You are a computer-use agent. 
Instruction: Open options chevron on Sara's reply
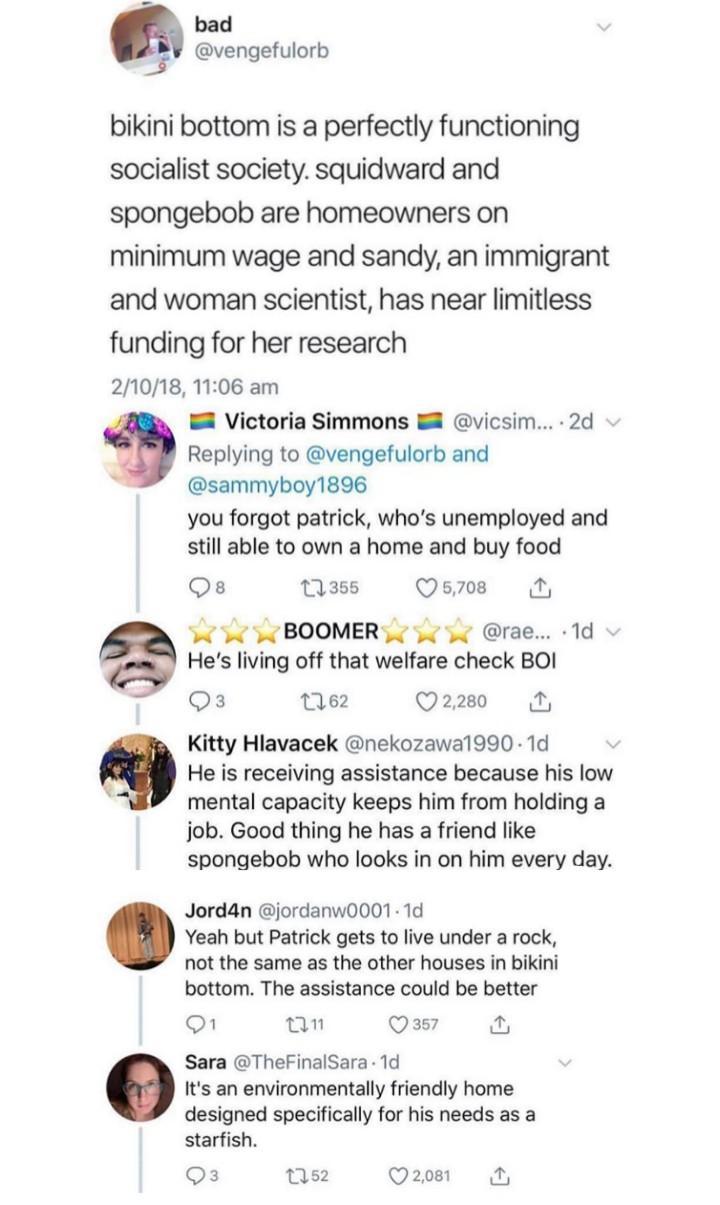click(x=567, y=1062)
